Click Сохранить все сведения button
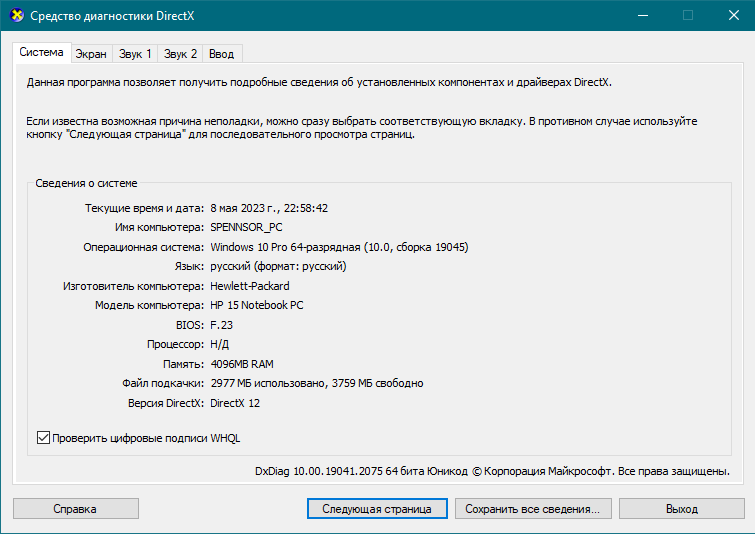This screenshot has width=755, height=534. (533, 509)
